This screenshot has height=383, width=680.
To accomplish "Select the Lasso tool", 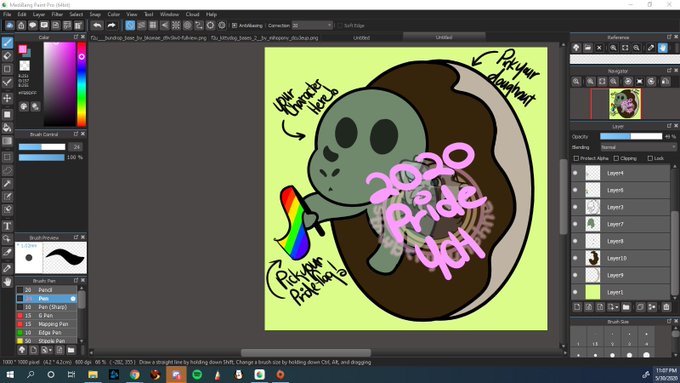I will [7, 170].
